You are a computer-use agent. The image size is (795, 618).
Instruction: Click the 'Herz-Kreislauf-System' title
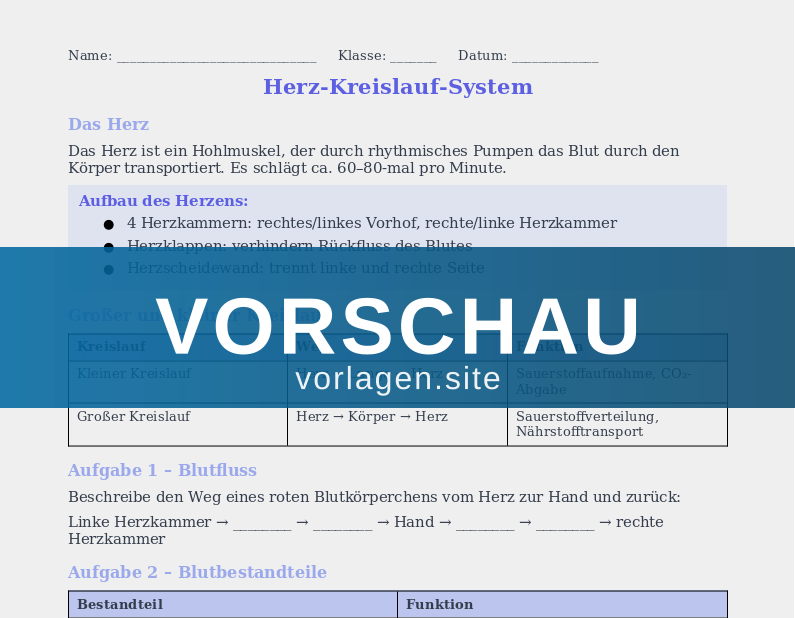coord(398,87)
